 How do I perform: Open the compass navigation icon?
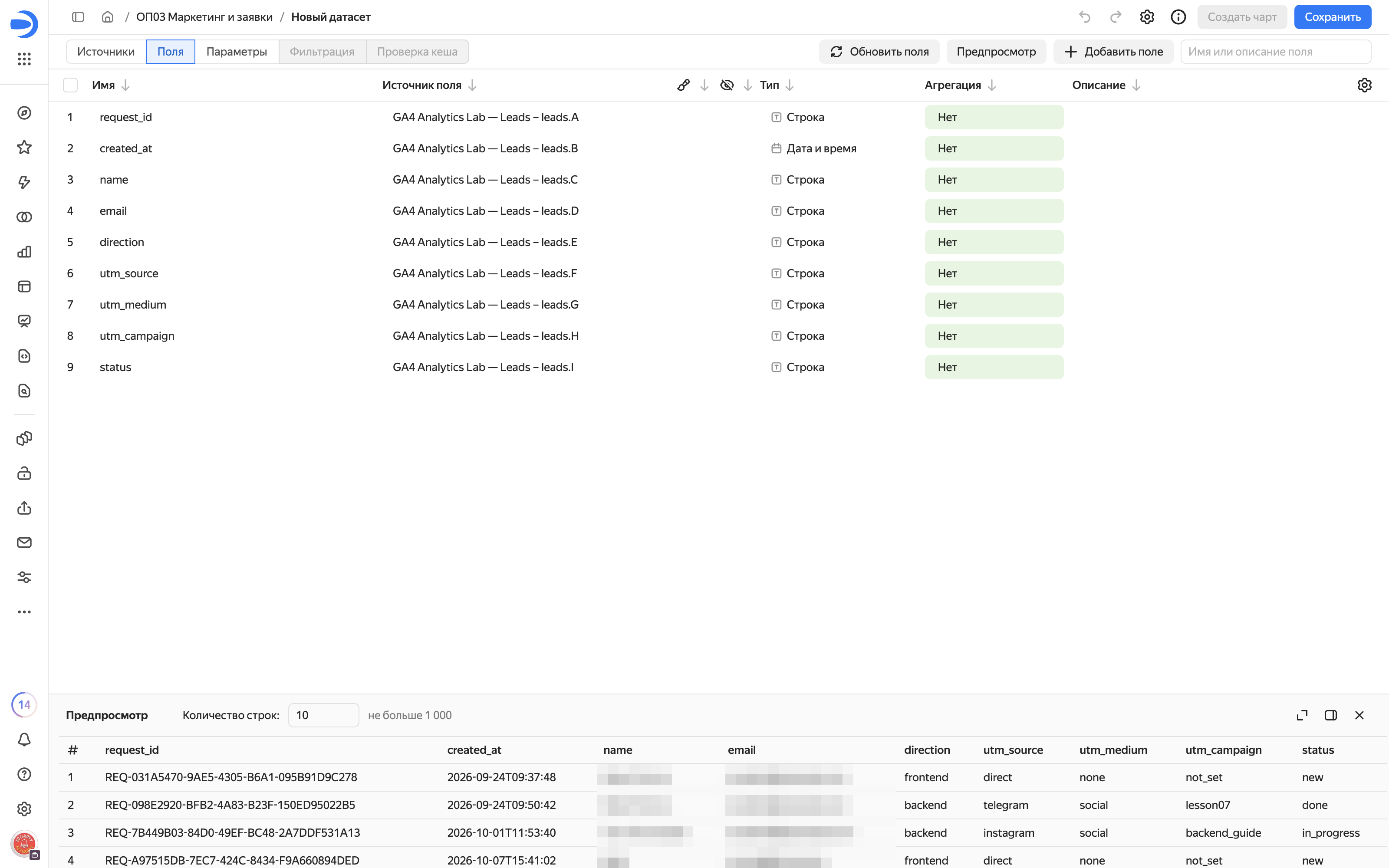24,113
